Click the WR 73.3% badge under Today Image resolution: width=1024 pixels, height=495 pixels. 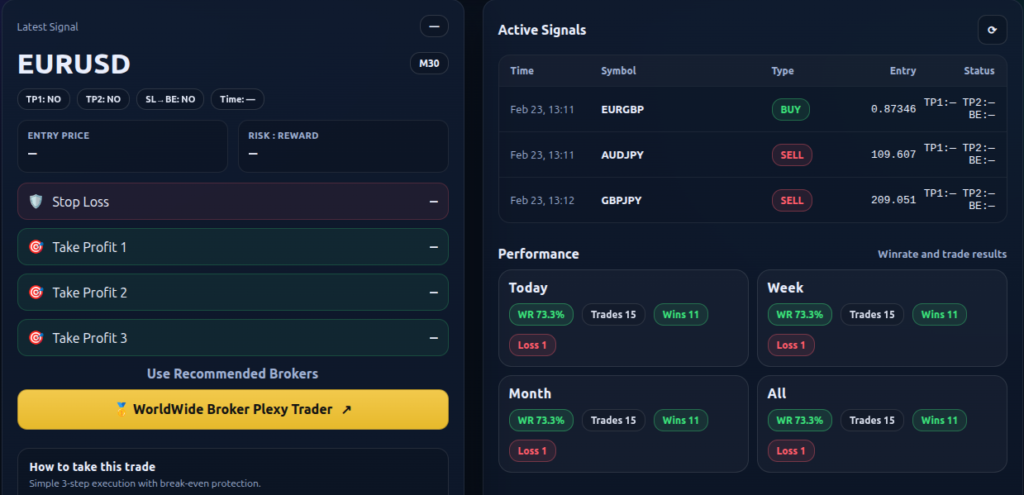coord(541,315)
